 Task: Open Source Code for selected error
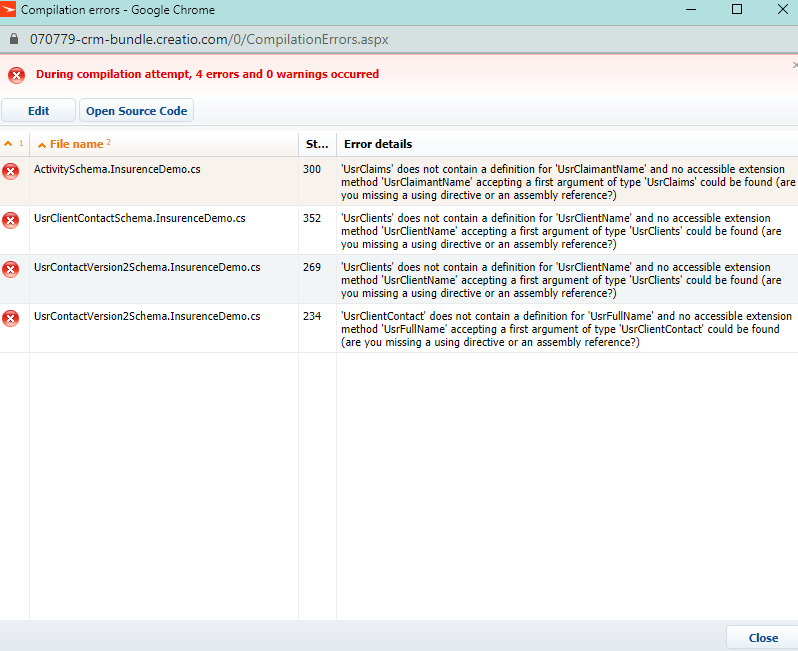(136, 110)
